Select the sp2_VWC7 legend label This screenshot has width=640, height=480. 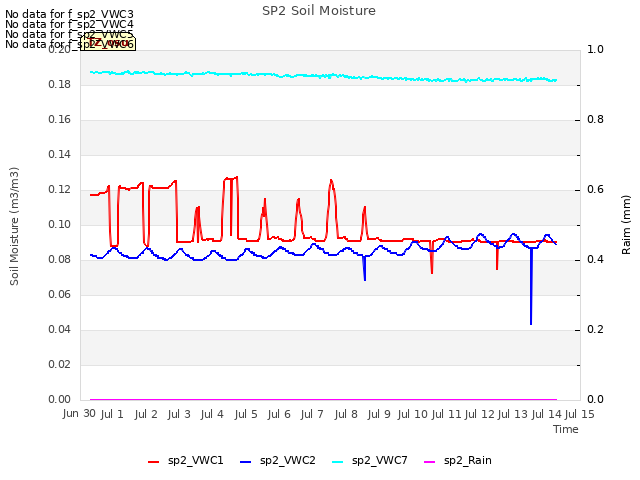tap(380, 460)
